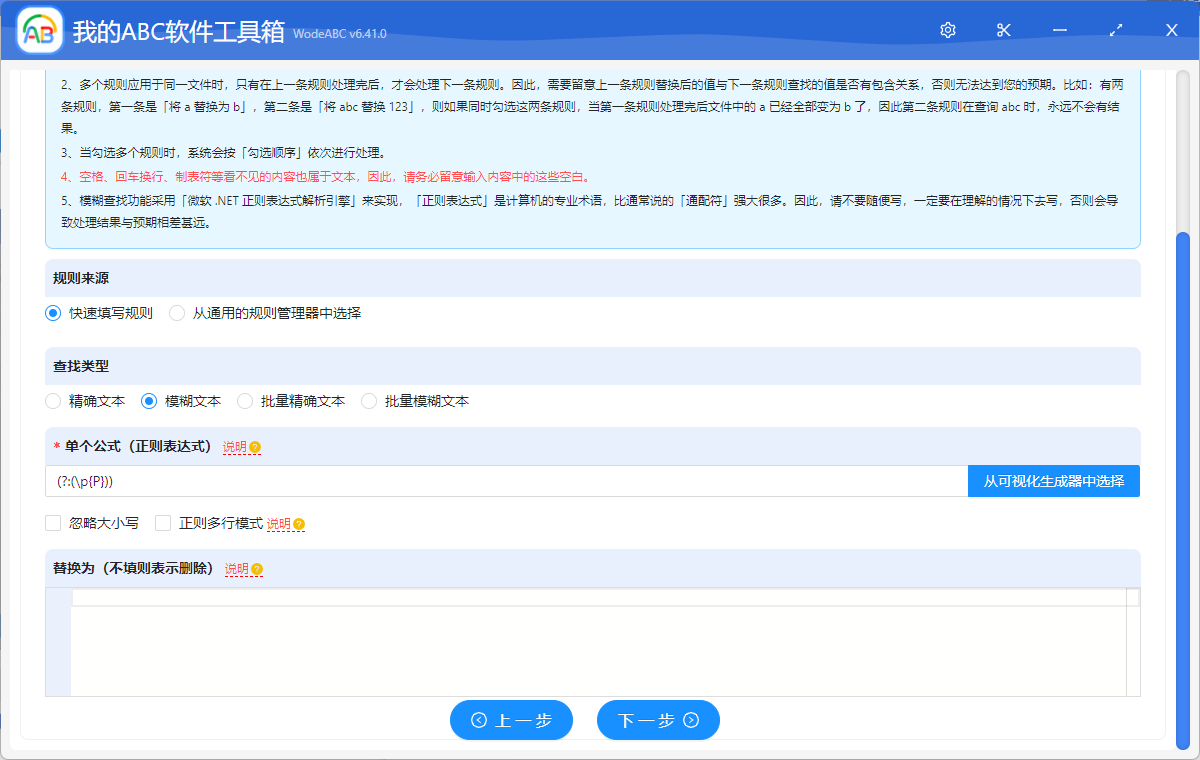Click the regex formula input field

[500, 481]
